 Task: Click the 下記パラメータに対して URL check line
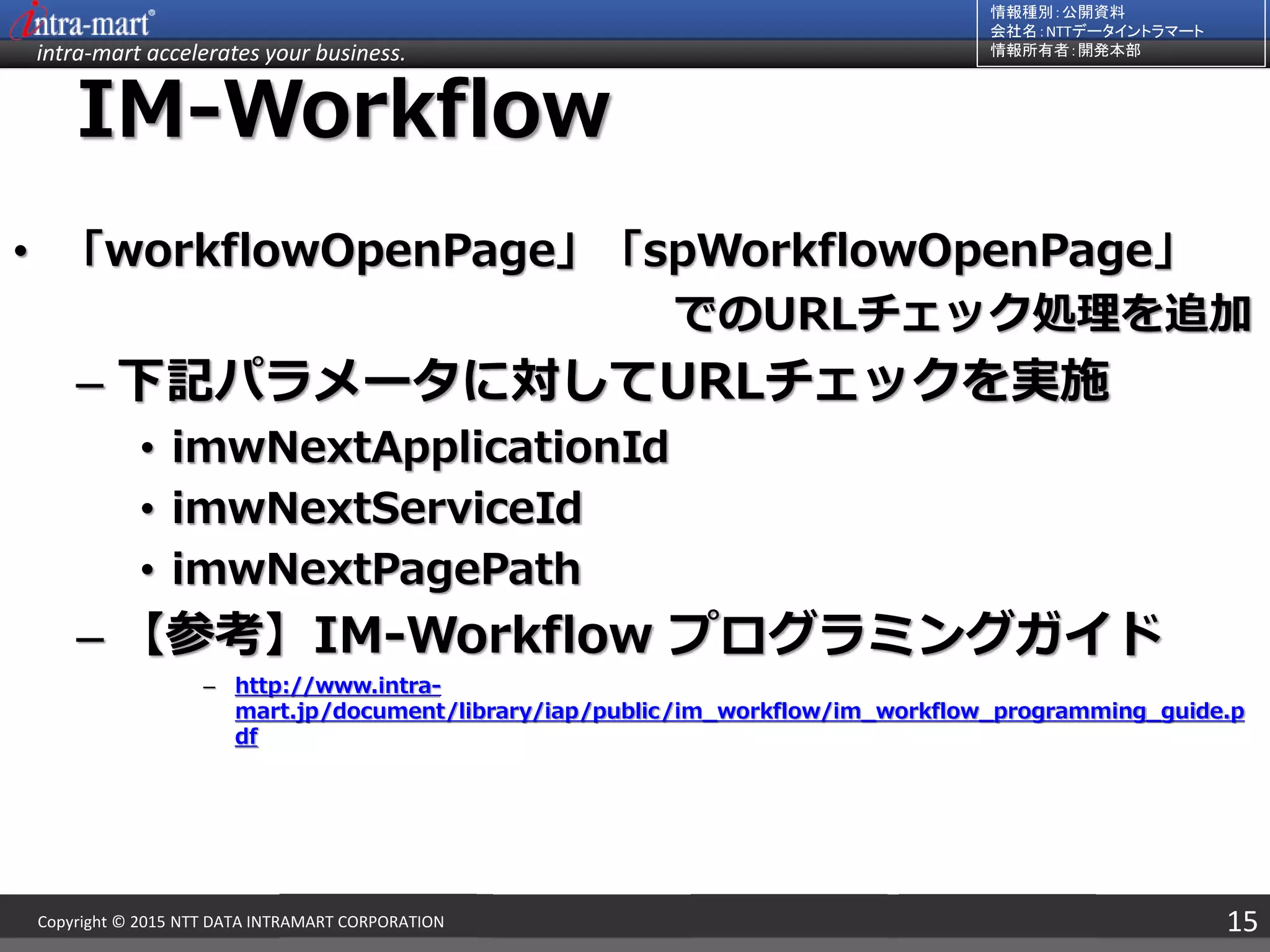(x=613, y=380)
